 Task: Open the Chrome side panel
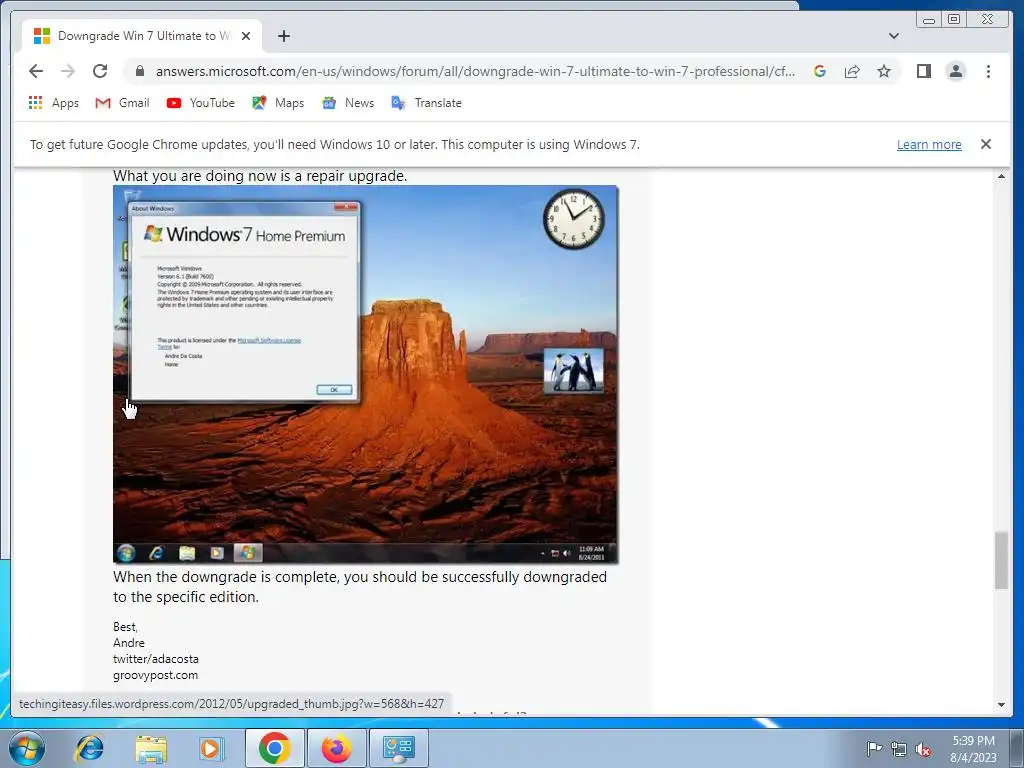click(x=923, y=71)
